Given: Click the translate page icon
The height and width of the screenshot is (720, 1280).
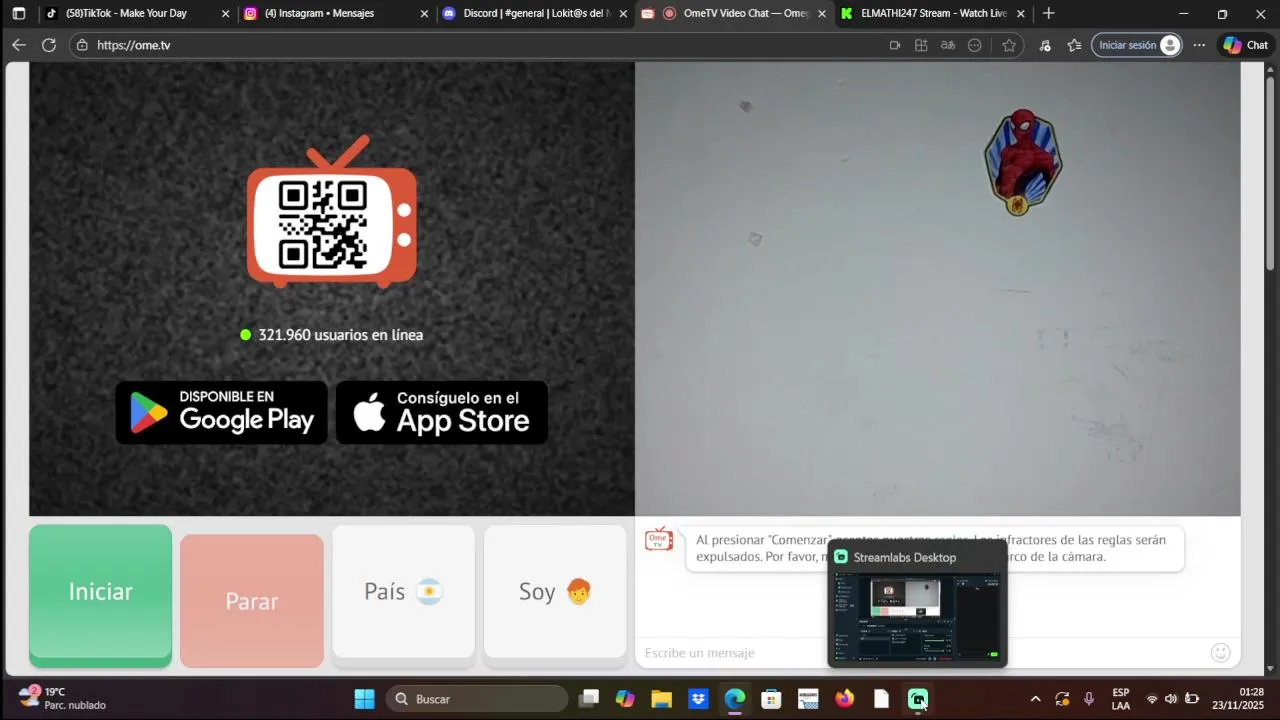Looking at the screenshot, I should click(948, 45).
